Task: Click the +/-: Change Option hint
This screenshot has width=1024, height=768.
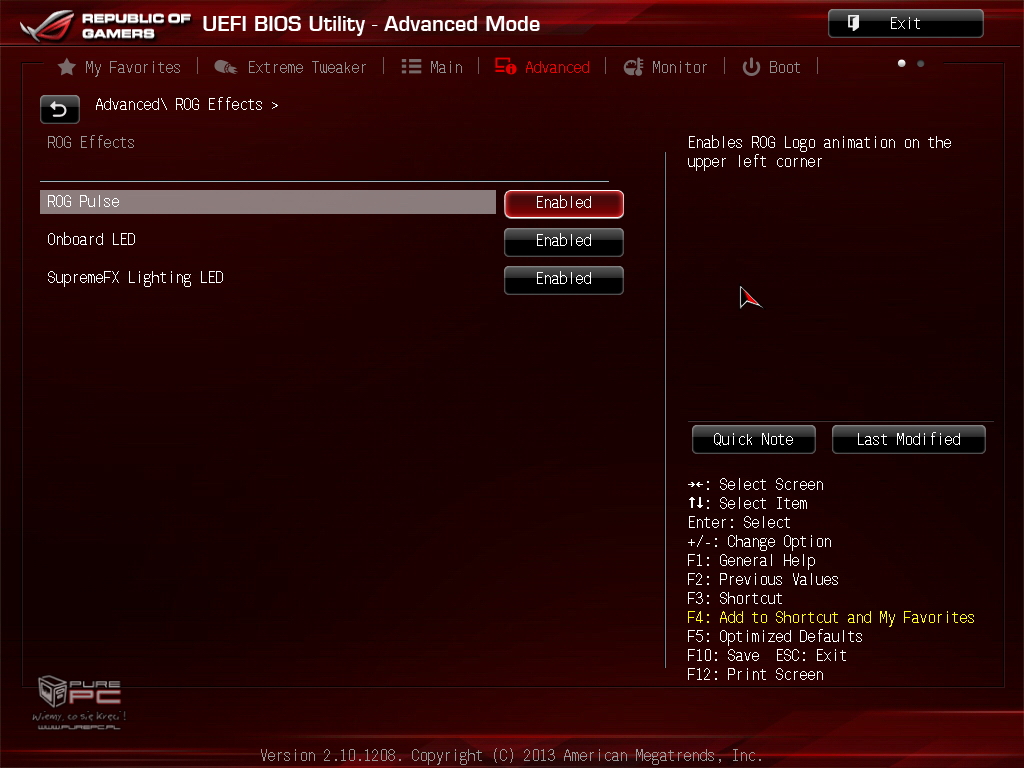Action: pos(760,542)
